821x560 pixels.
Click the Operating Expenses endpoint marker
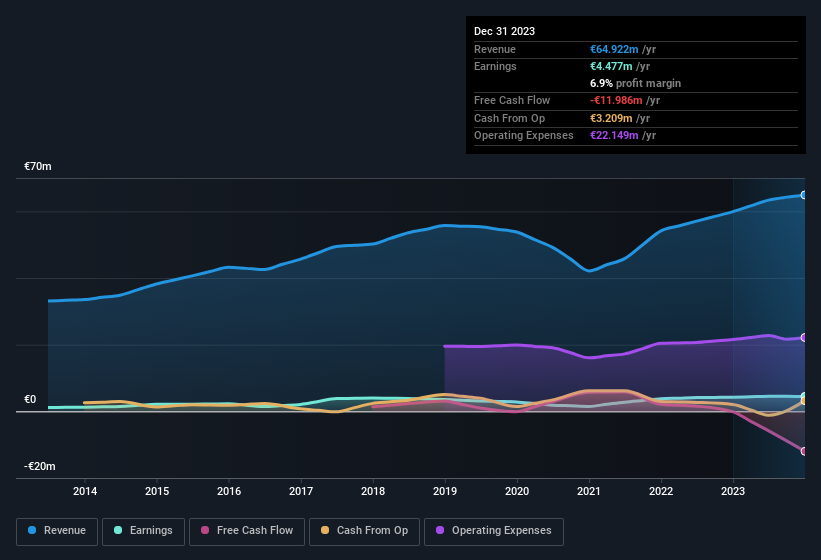tap(803, 338)
